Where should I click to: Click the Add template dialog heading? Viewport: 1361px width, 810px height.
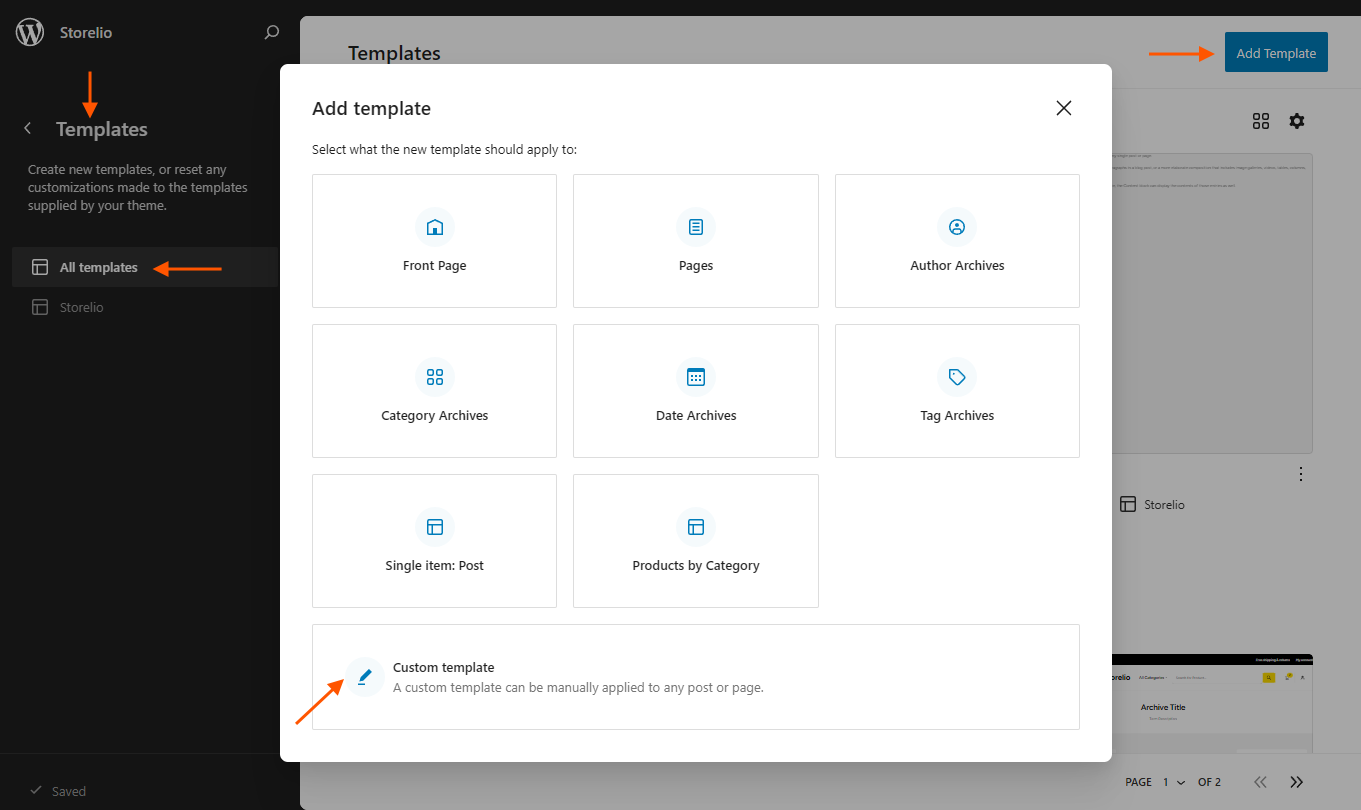(x=371, y=108)
